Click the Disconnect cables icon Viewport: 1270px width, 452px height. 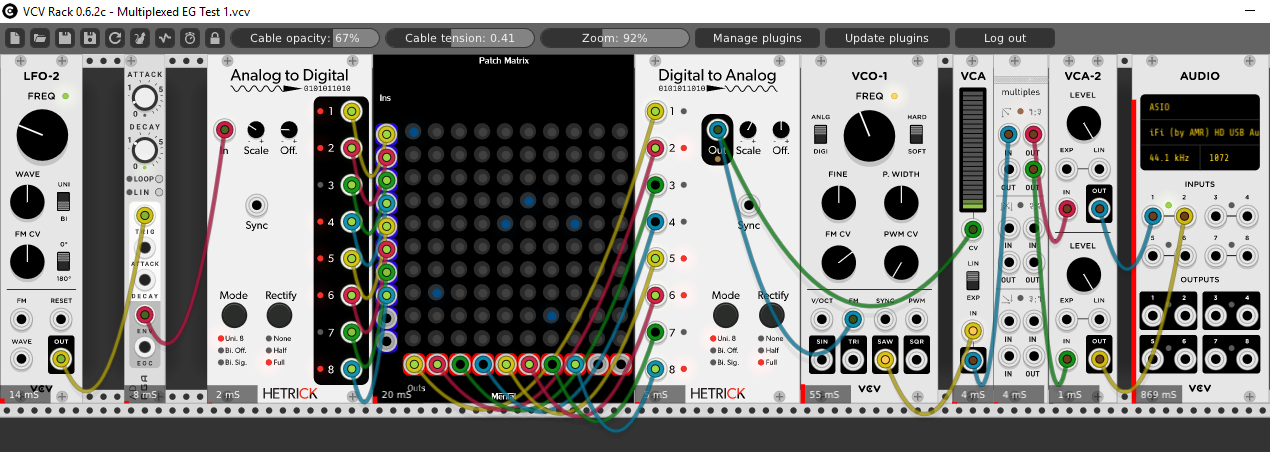point(140,38)
